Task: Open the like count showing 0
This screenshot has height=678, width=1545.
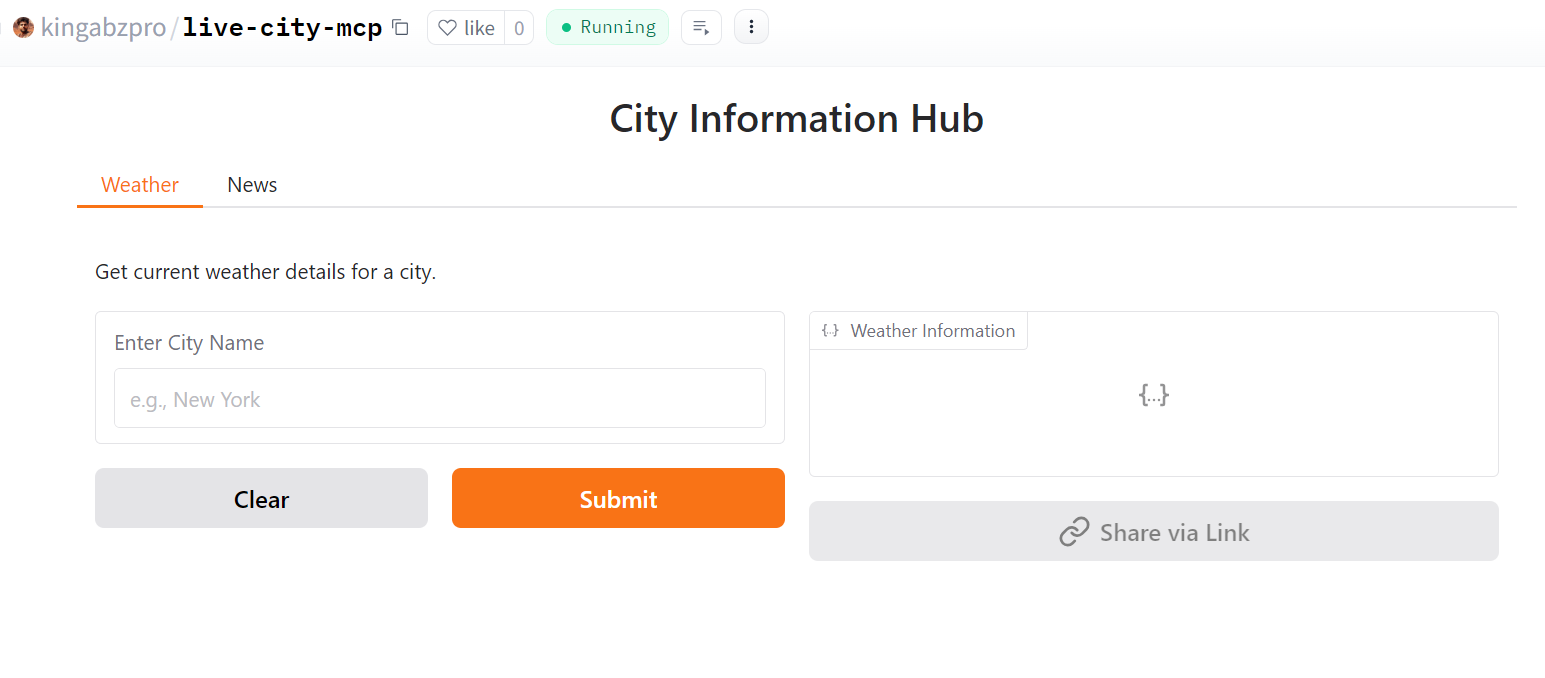Action: click(x=519, y=28)
